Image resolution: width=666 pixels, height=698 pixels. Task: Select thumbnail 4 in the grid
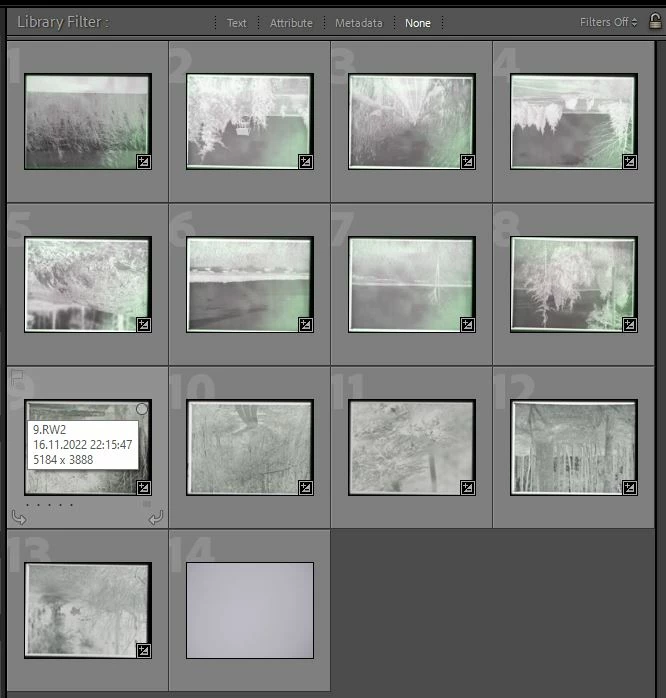pyautogui.click(x=574, y=122)
